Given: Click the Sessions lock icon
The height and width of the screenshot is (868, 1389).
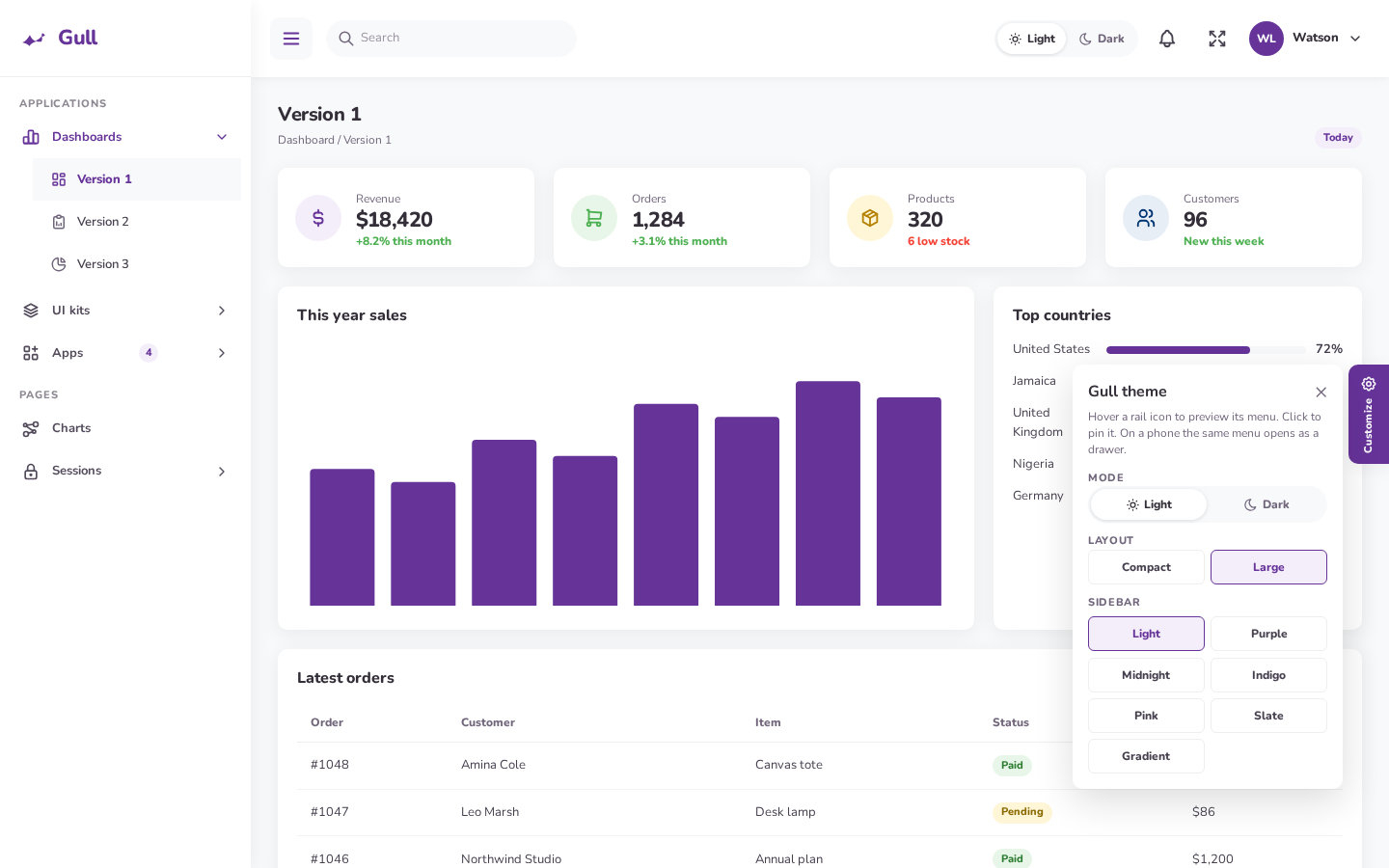Looking at the screenshot, I should [x=31, y=471].
